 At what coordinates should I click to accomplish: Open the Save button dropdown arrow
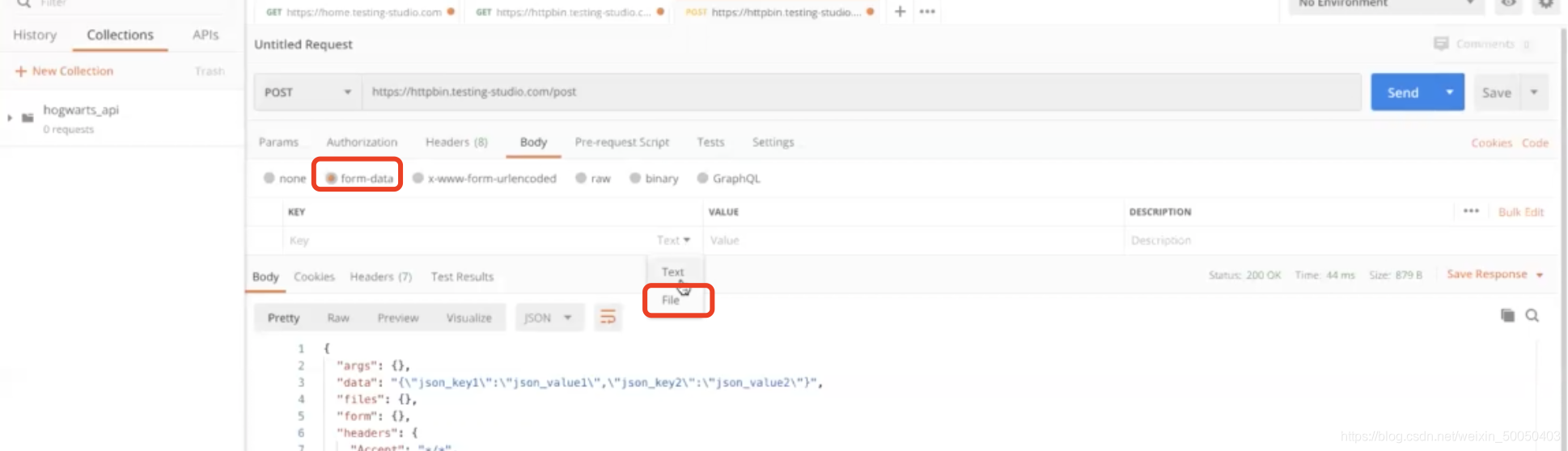[x=1534, y=92]
